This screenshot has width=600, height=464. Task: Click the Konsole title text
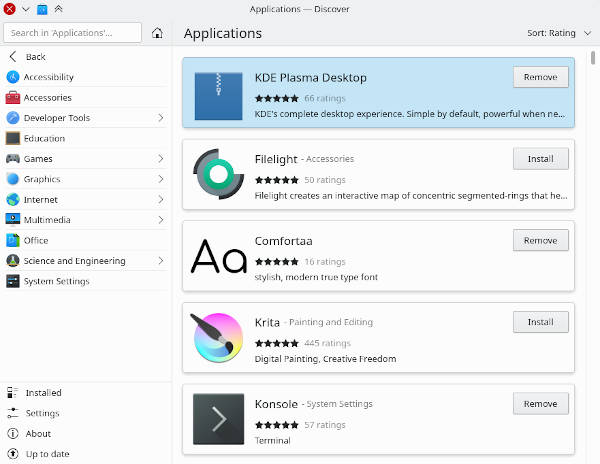coord(276,404)
